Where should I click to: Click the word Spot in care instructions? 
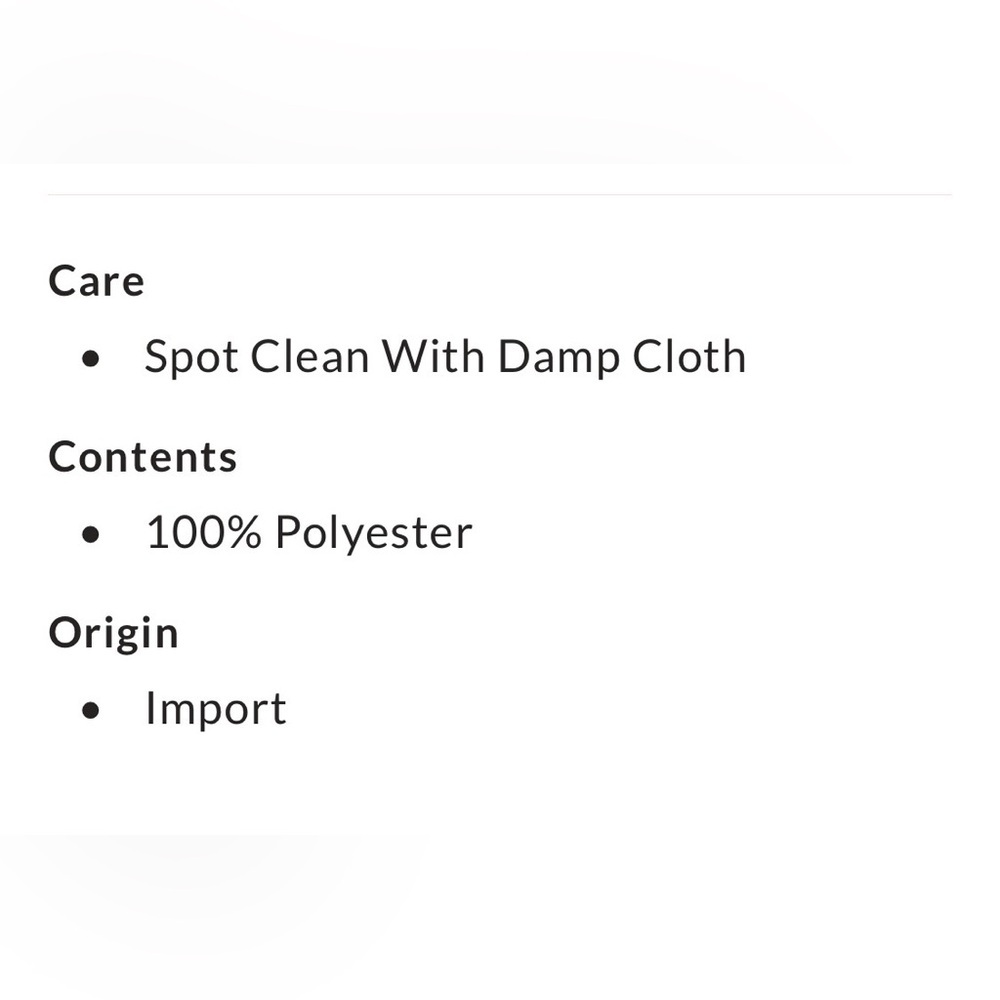click(x=192, y=357)
